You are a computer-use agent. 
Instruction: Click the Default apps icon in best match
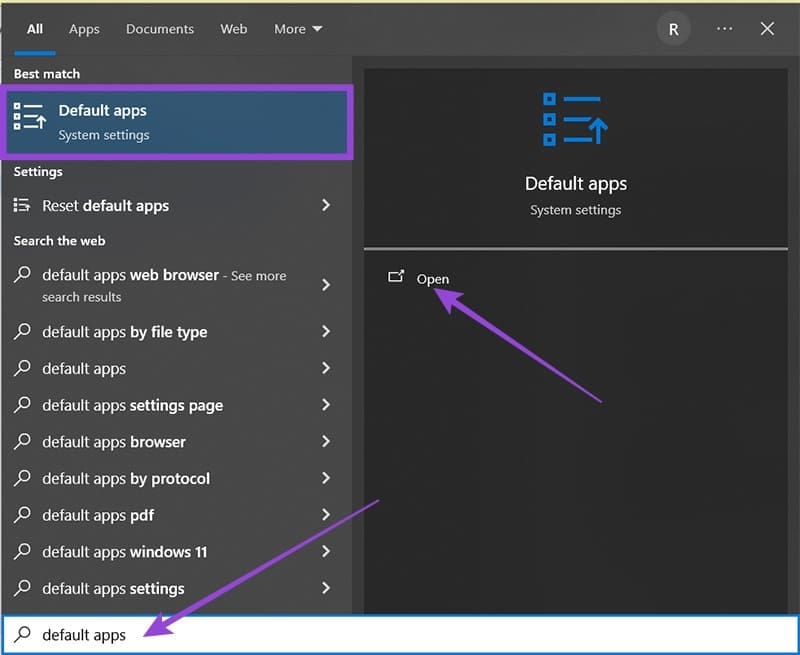pyautogui.click(x=30, y=117)
